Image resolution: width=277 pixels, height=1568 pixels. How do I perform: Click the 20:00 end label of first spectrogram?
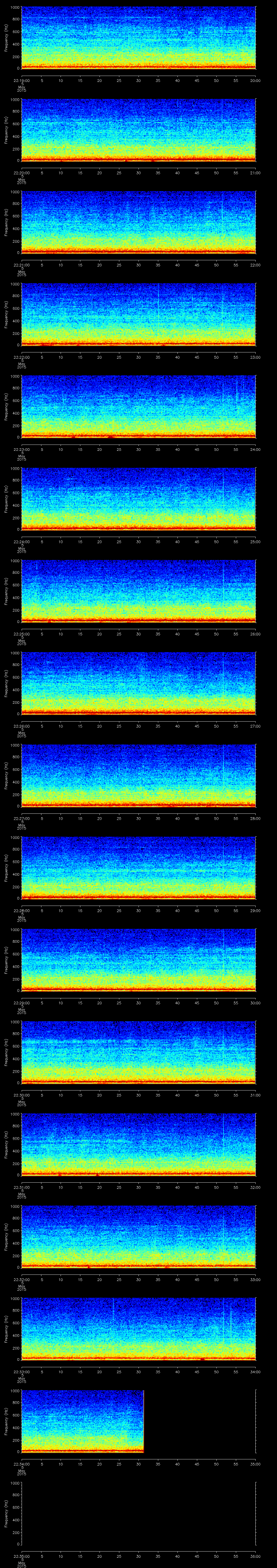click(256, 80)
